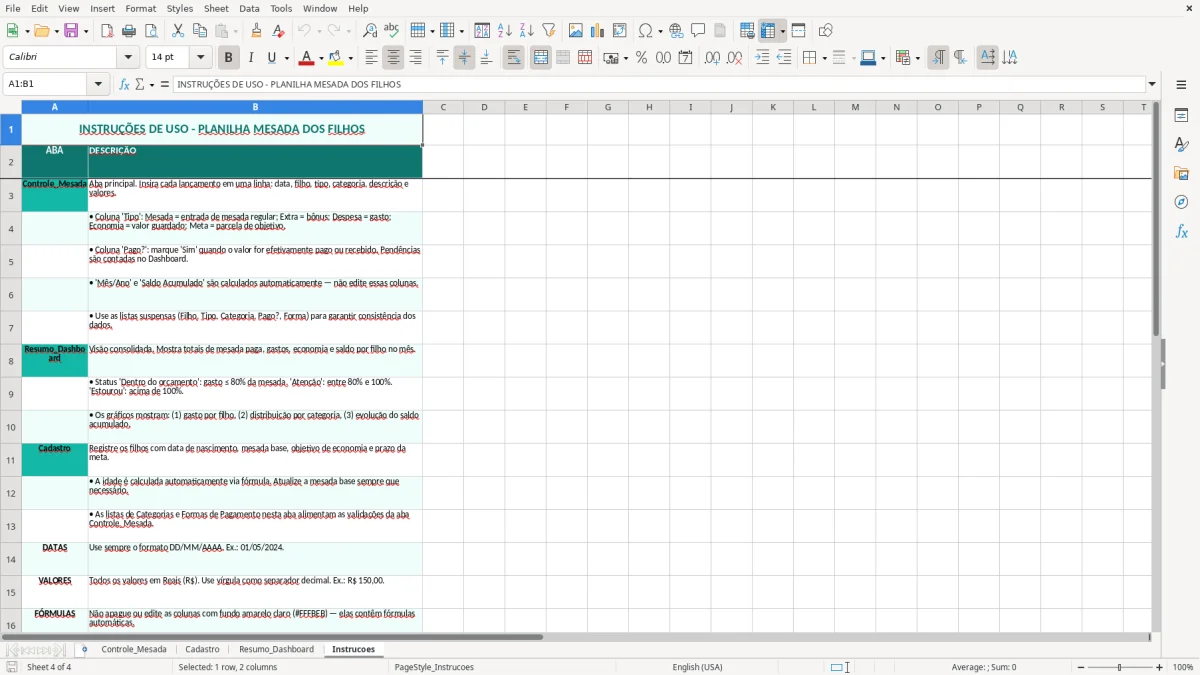Insert a special character (Omega icon)
1200x675 pixels.
[x=646, y=31]
